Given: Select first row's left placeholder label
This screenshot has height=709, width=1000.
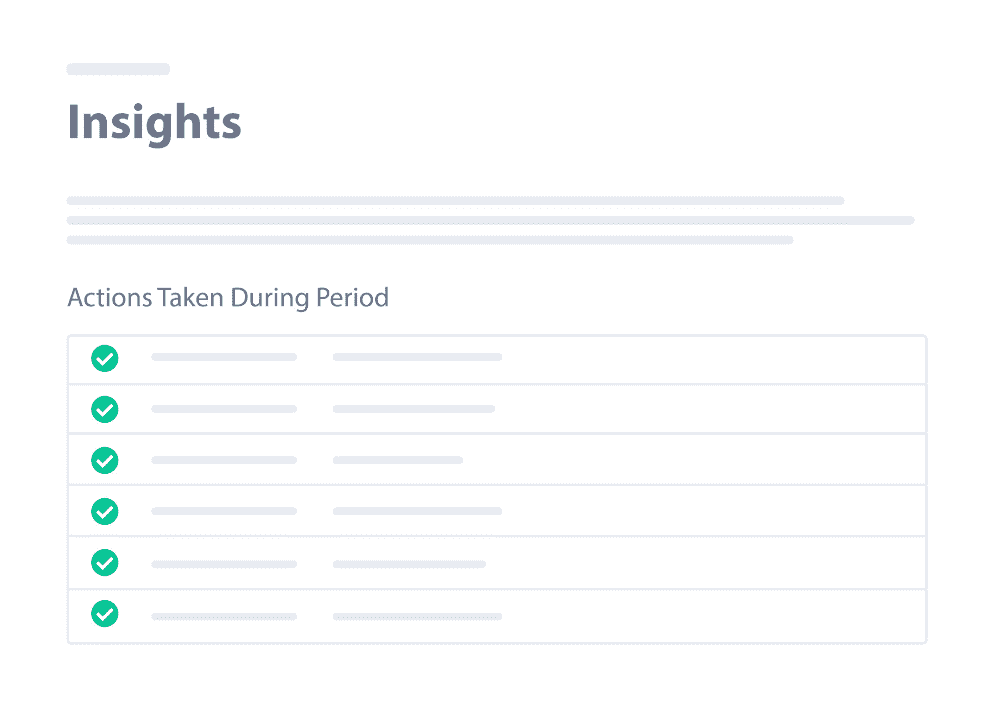Looking at the screenshot, I should [224, 357].
